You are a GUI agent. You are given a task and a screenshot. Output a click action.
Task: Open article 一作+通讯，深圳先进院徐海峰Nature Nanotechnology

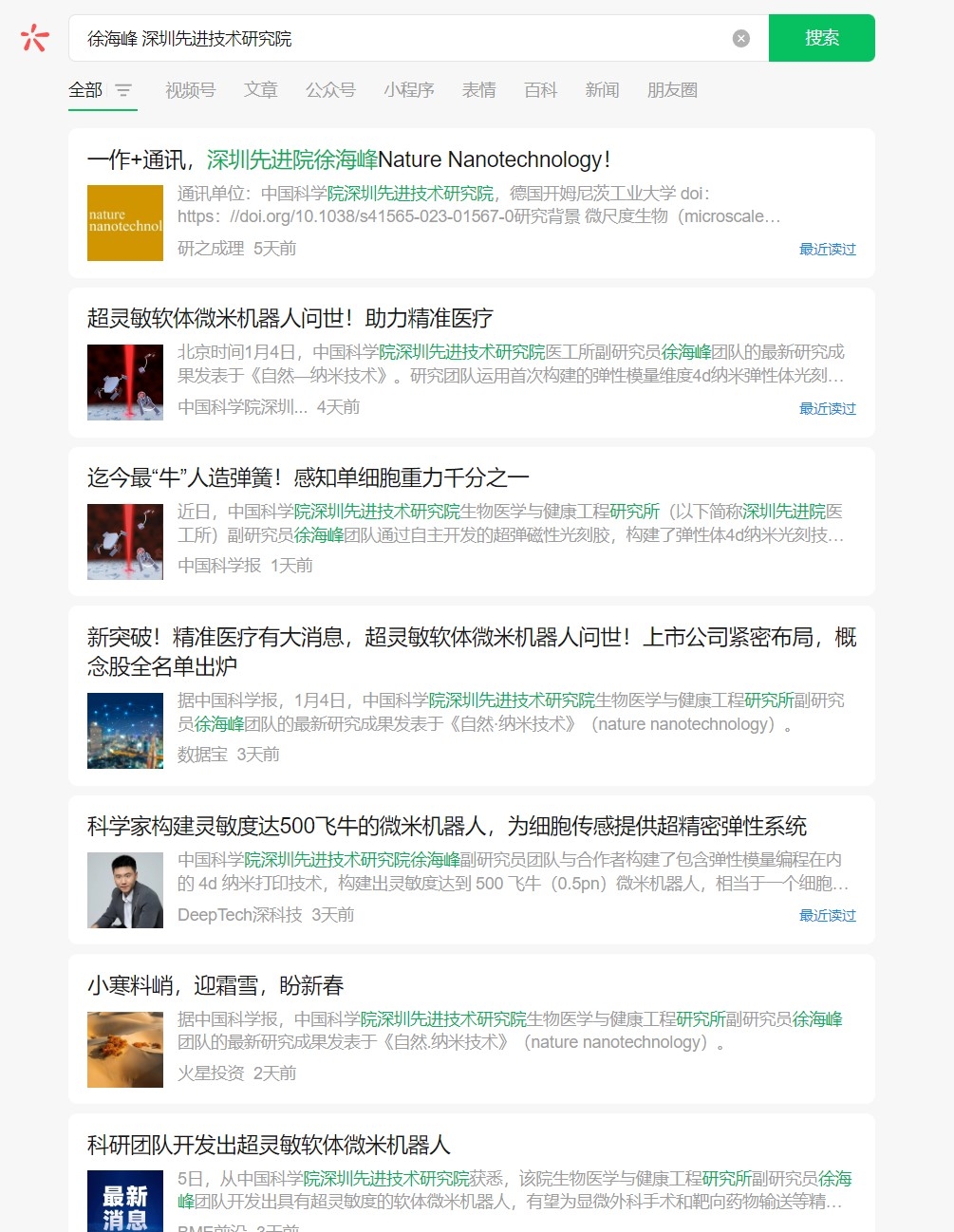[348, 159]
